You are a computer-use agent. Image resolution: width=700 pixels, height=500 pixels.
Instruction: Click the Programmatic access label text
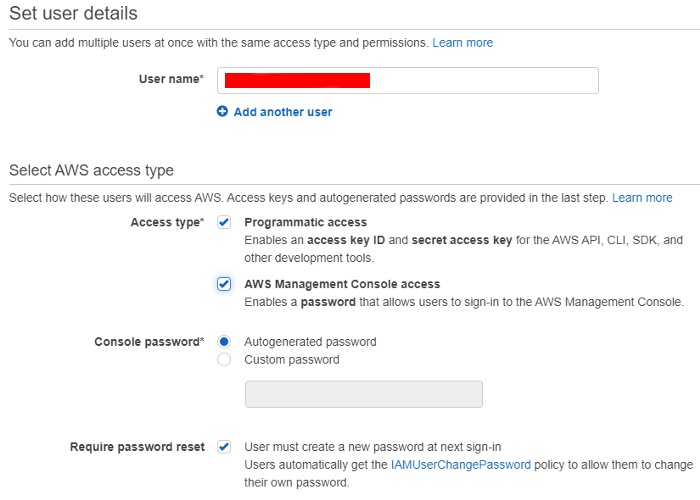click(x=305, y=222)
